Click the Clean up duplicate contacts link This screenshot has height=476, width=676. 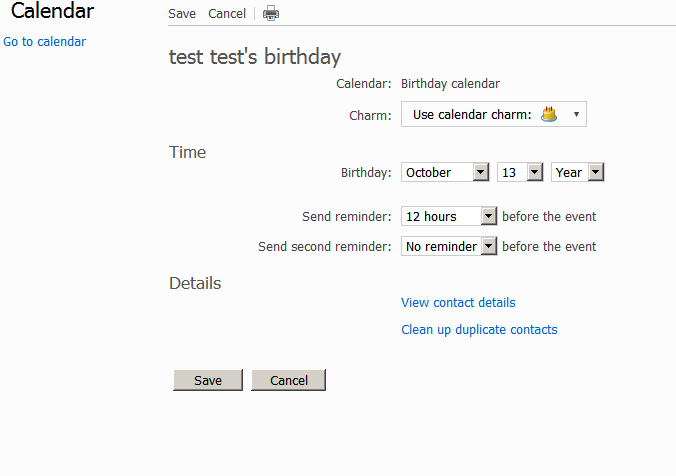(x=479, y=330)
